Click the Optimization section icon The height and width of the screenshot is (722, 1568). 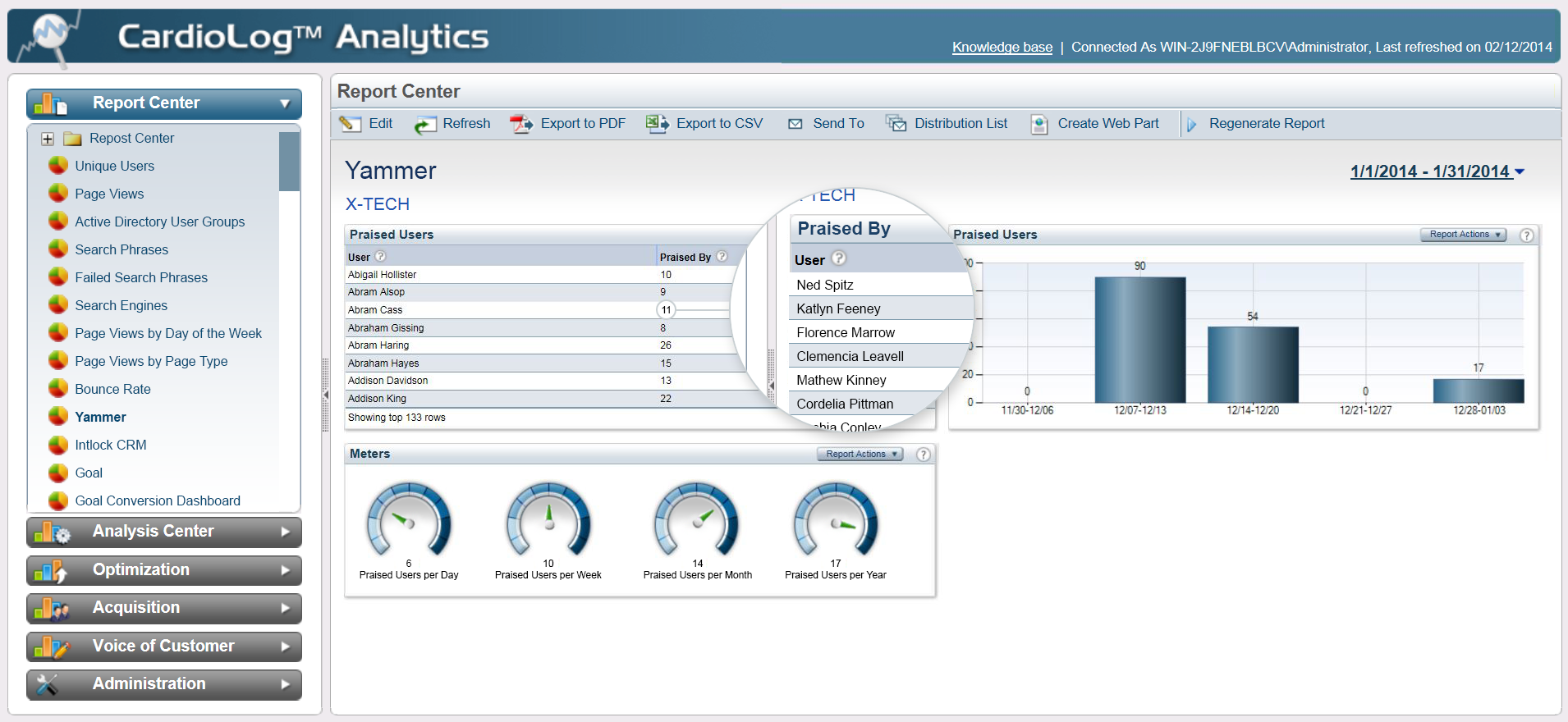[51, 571]
